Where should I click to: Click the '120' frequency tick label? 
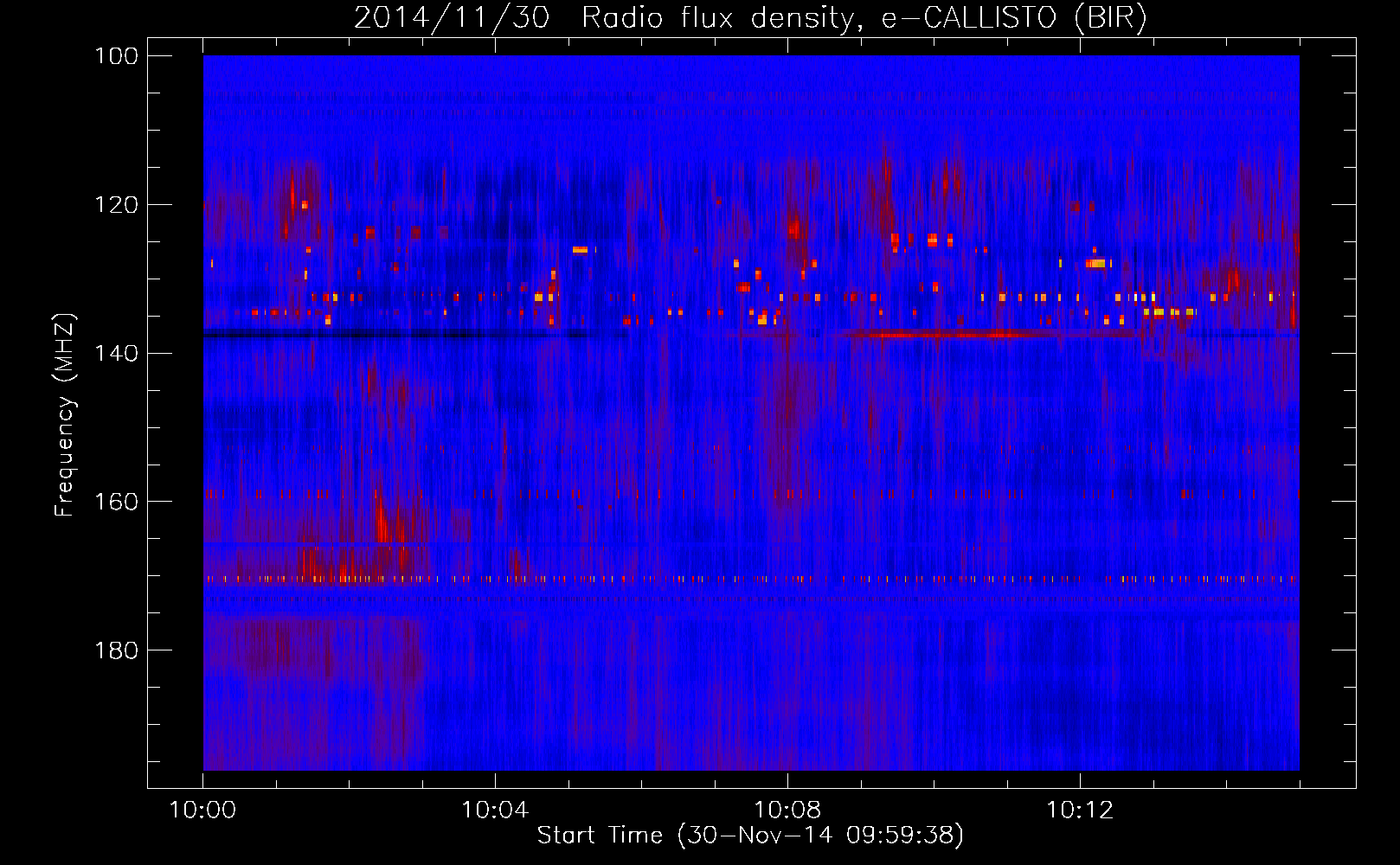point(115,205)
